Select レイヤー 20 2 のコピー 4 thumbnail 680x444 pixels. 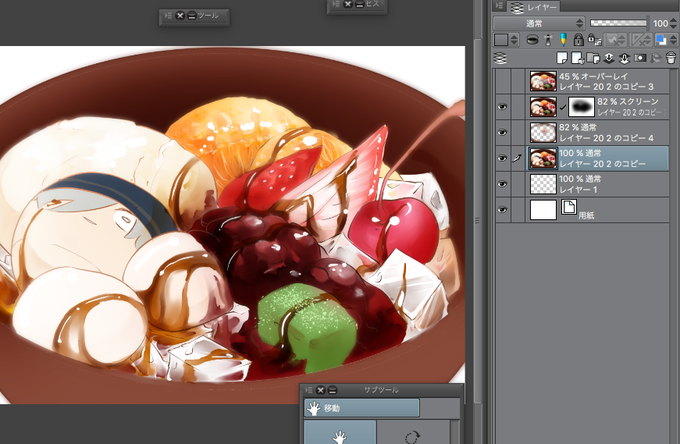(x=543, y=132)
